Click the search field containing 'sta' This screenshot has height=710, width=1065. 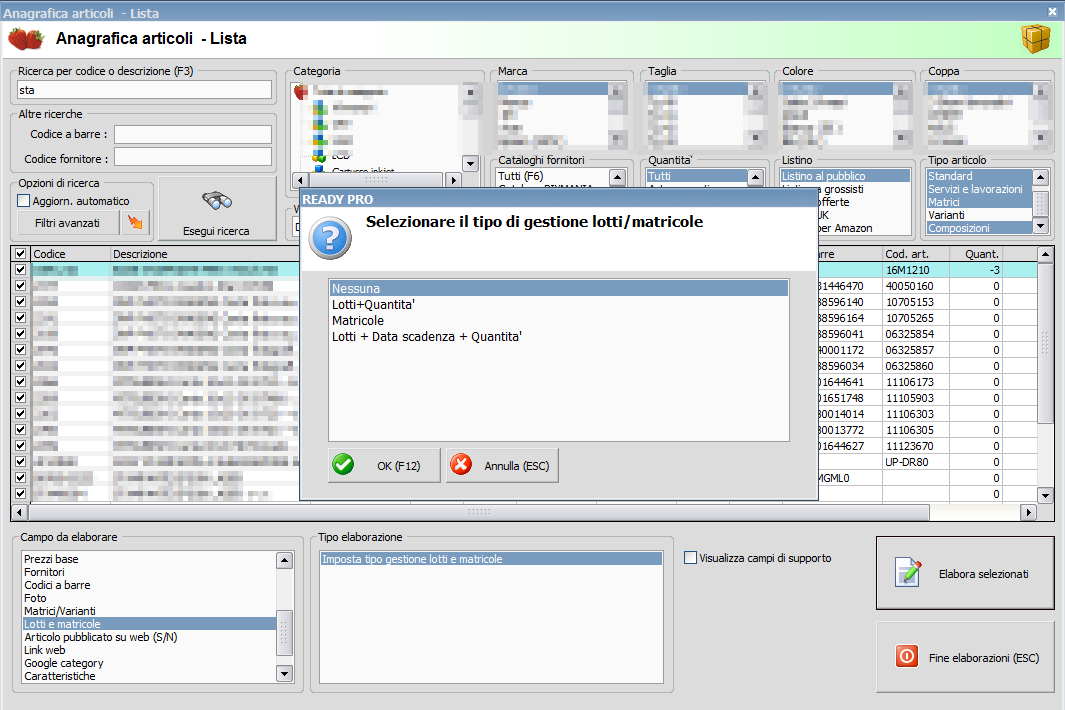pos(144,90)
